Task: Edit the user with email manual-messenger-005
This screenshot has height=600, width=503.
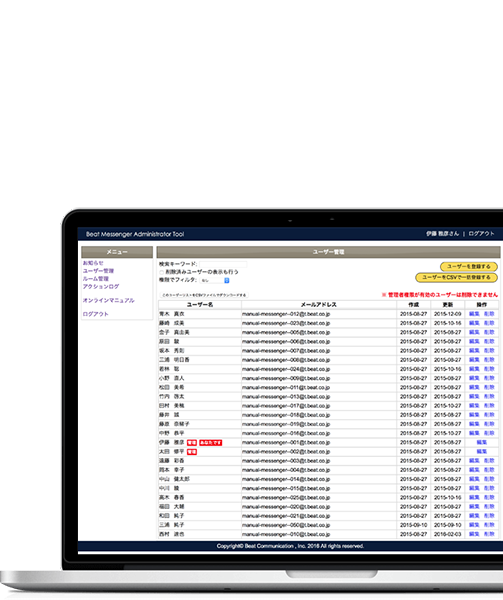Action: tap(474, 332)
